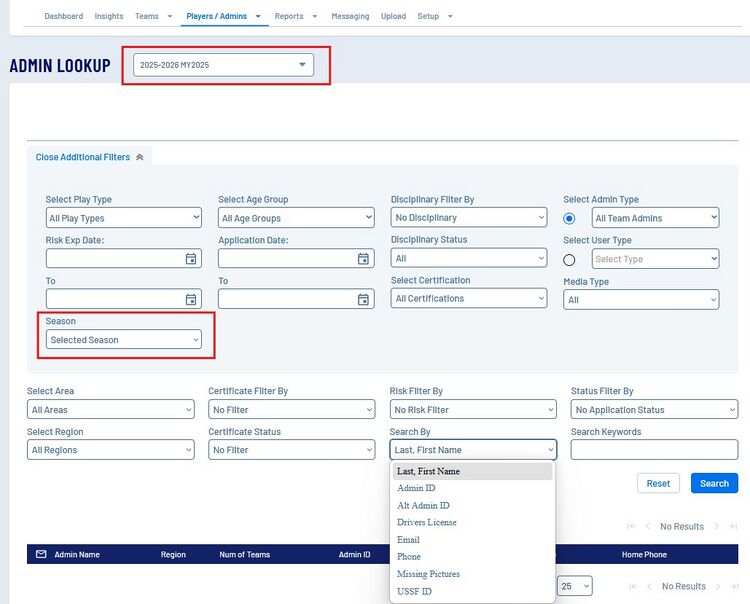Open the Application Date calendar picker
The width and height of the screenshot is (750, 604).
364,259
